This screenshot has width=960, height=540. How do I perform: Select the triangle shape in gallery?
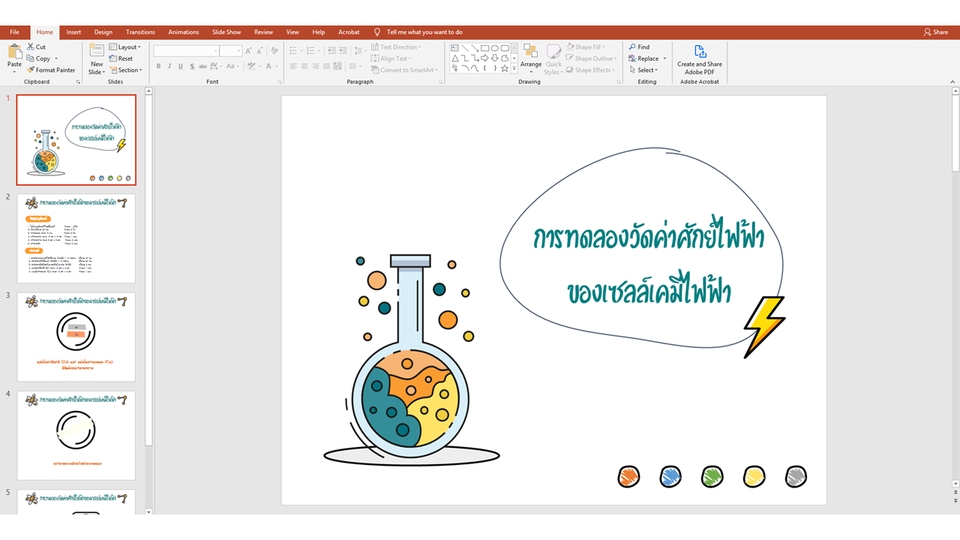click(455, 58)
